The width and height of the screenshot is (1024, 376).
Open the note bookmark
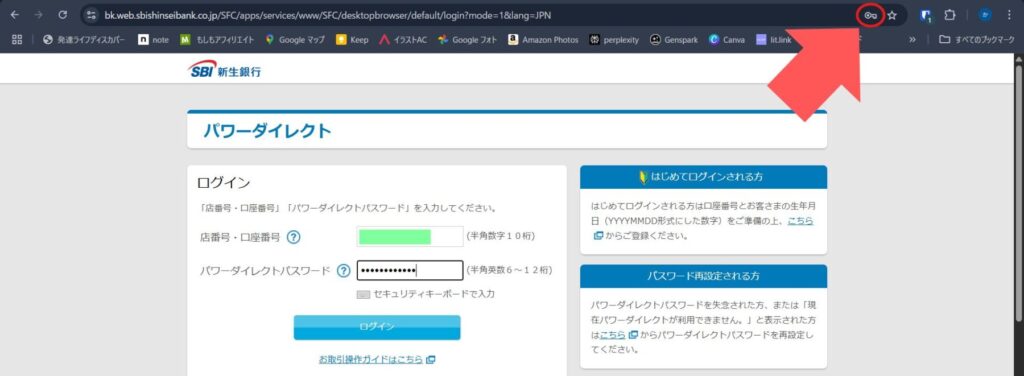(x=153, y=40)
